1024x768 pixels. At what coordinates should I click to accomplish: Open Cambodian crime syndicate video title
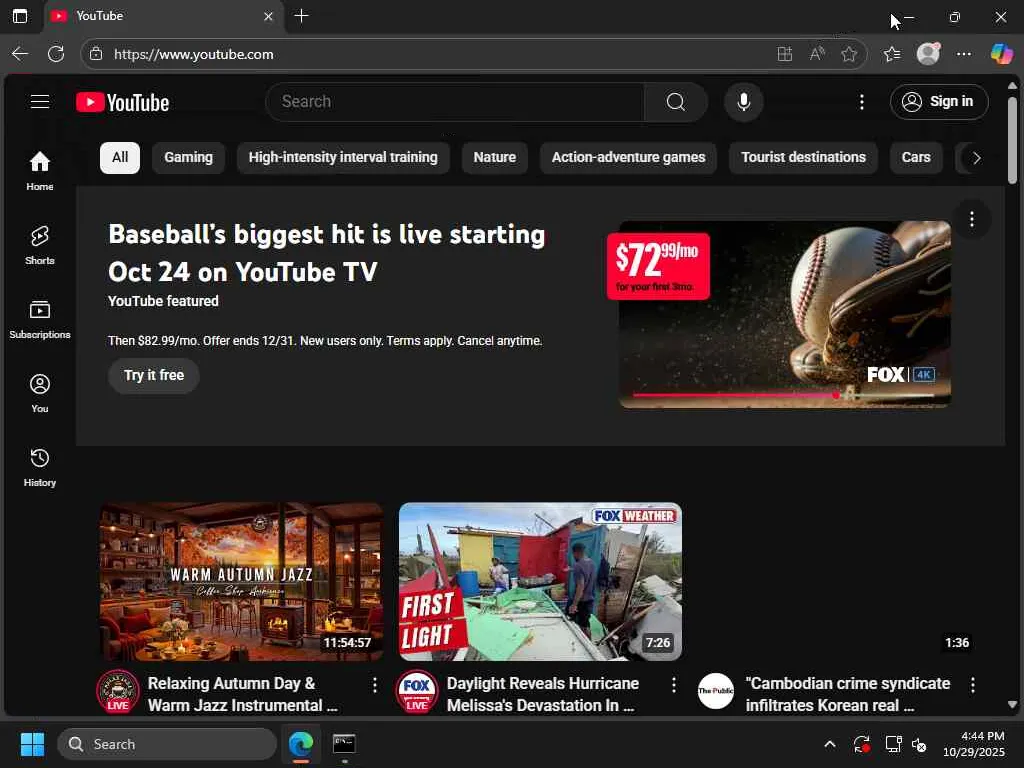coord(848,694)
